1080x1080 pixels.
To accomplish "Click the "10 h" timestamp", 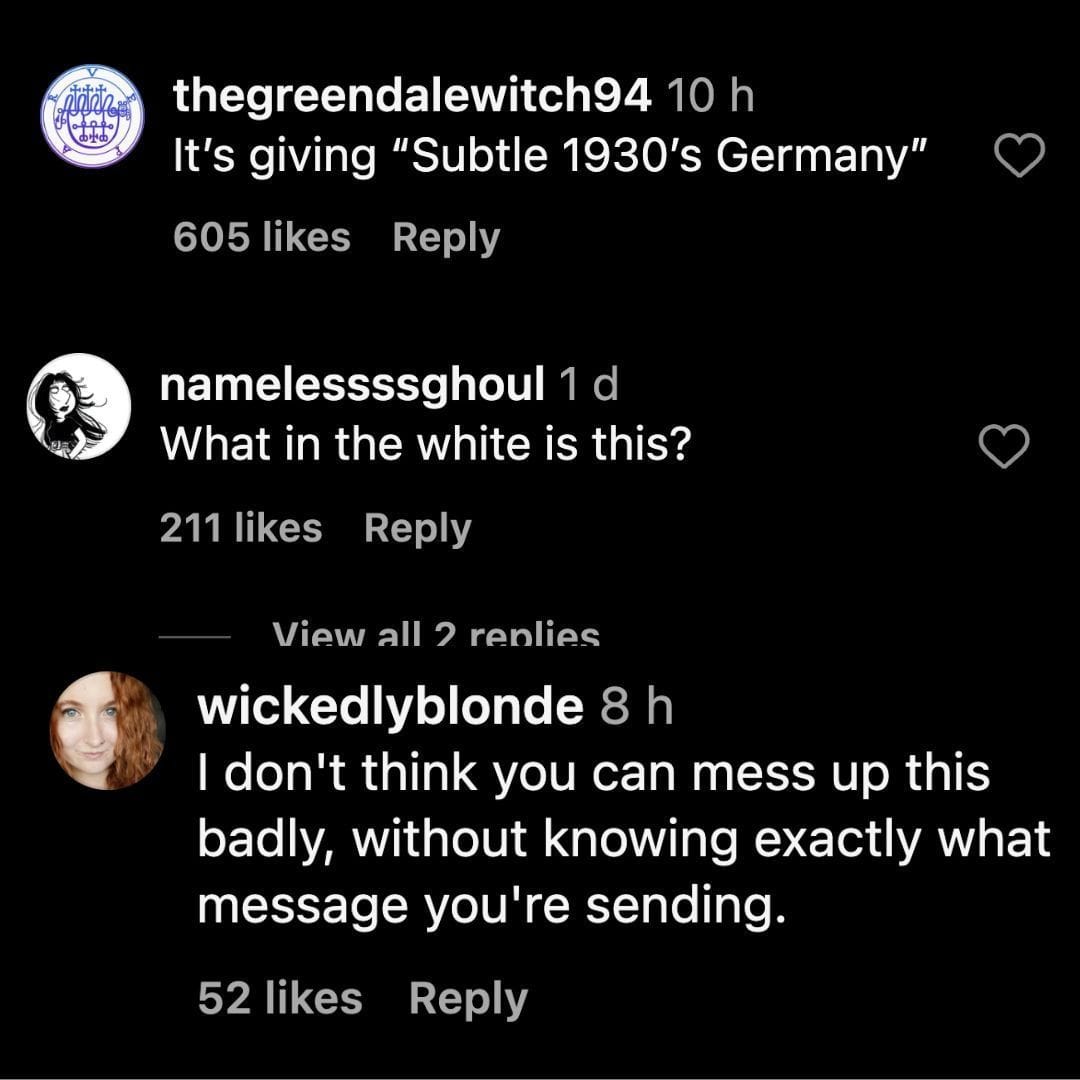I will click(x=709, y=96).
